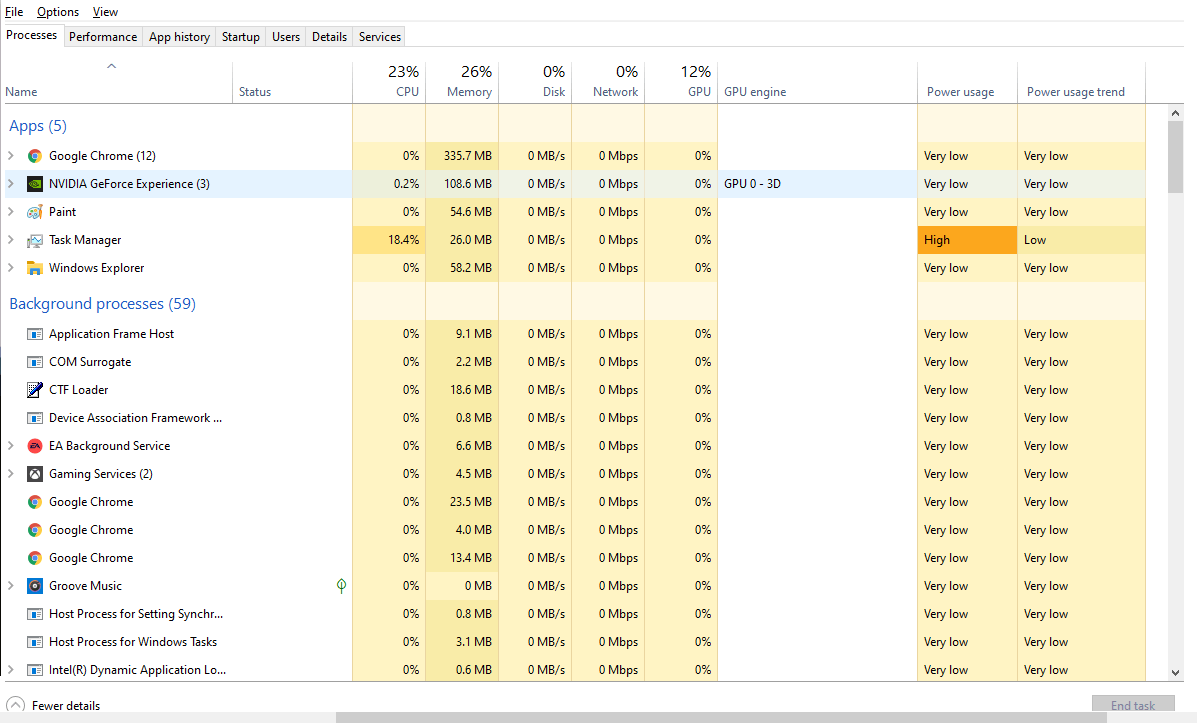1197x723 pixels.
Task: Click the green leaf suspended icon for Groove Music
Action: coord(341,586)
